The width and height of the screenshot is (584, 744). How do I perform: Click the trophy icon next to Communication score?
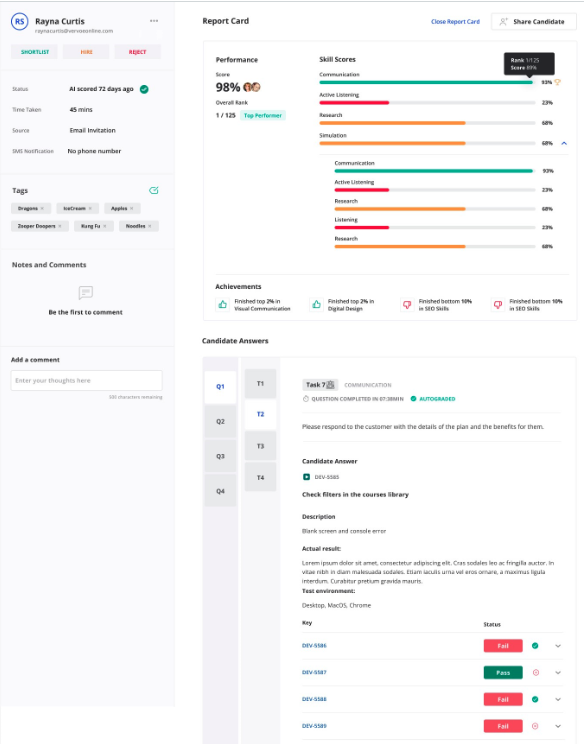pos(558,82)
